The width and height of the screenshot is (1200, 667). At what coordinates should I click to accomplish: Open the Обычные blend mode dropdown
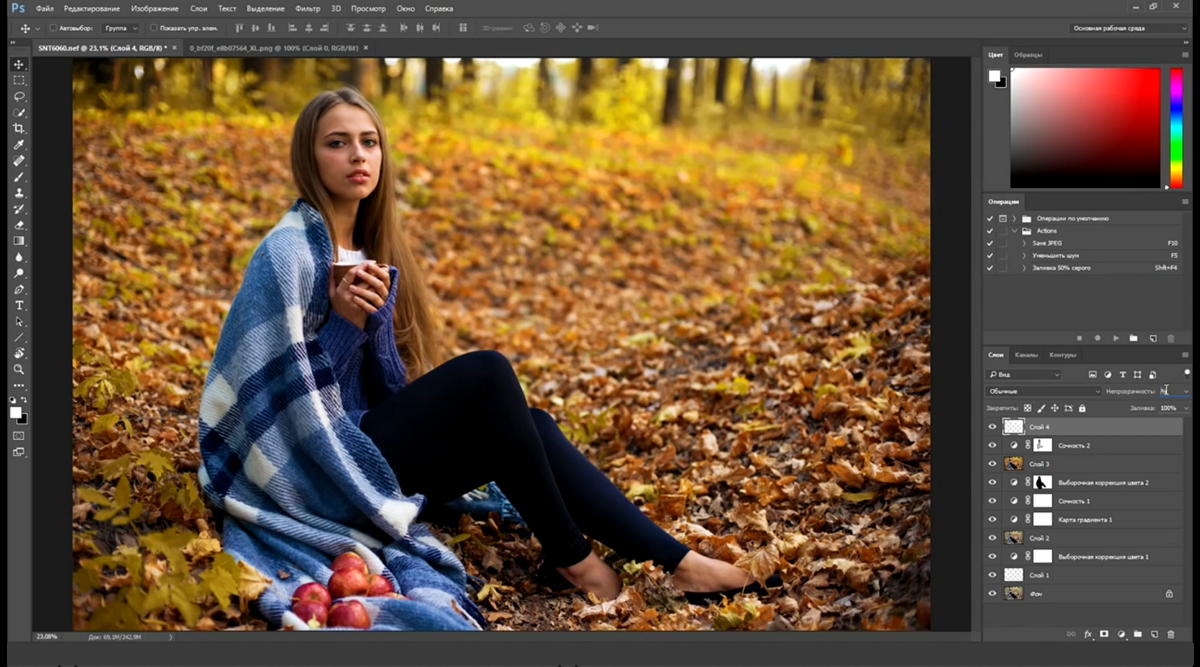(x=1043, y=391)
